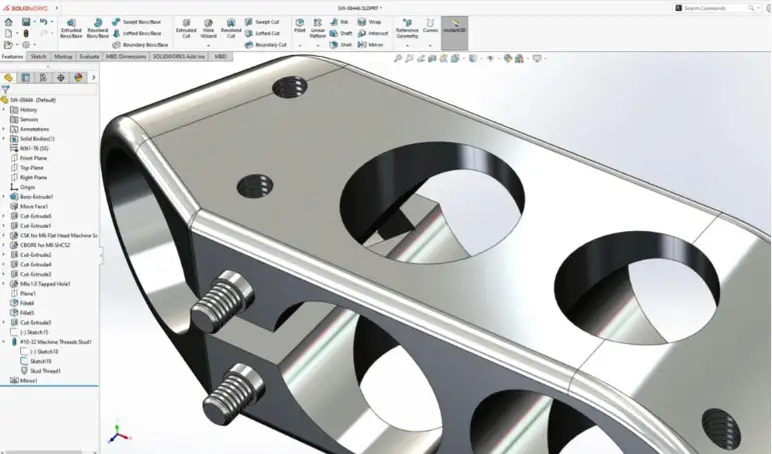The width and height of the screenshot is (772, 454).
Task: Select the Extruded Boss/Base tool
Action: point(71,29)
